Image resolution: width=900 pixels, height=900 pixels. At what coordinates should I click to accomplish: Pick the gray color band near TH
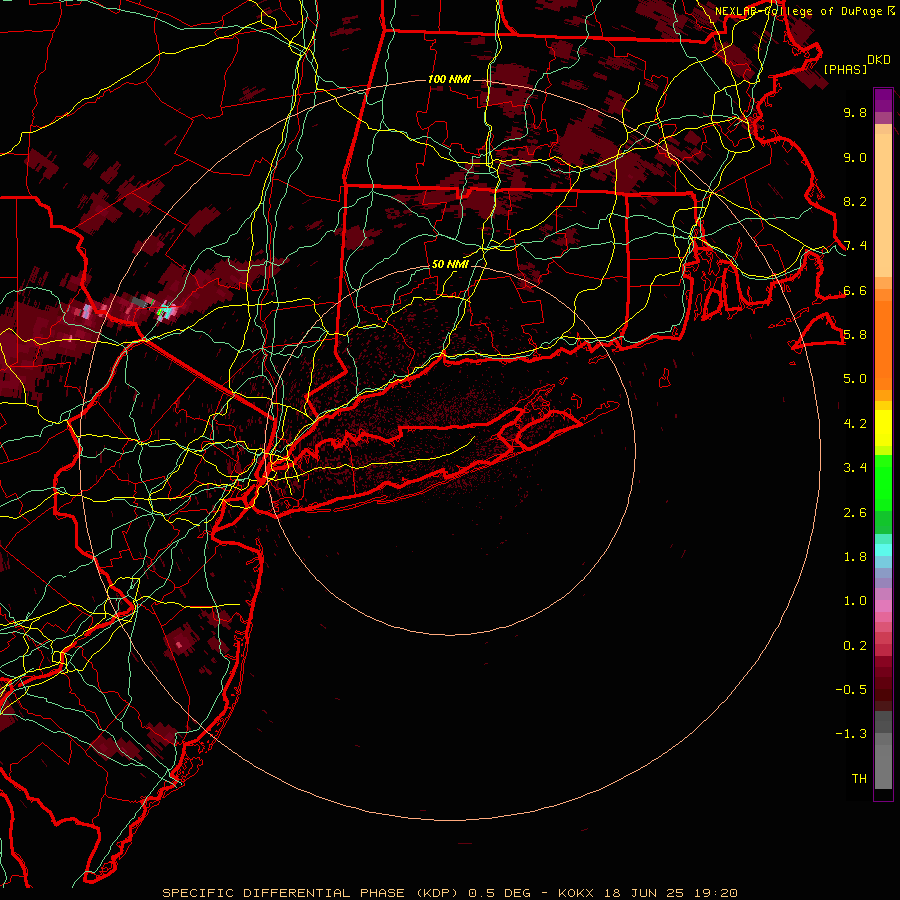click(883, 766)
